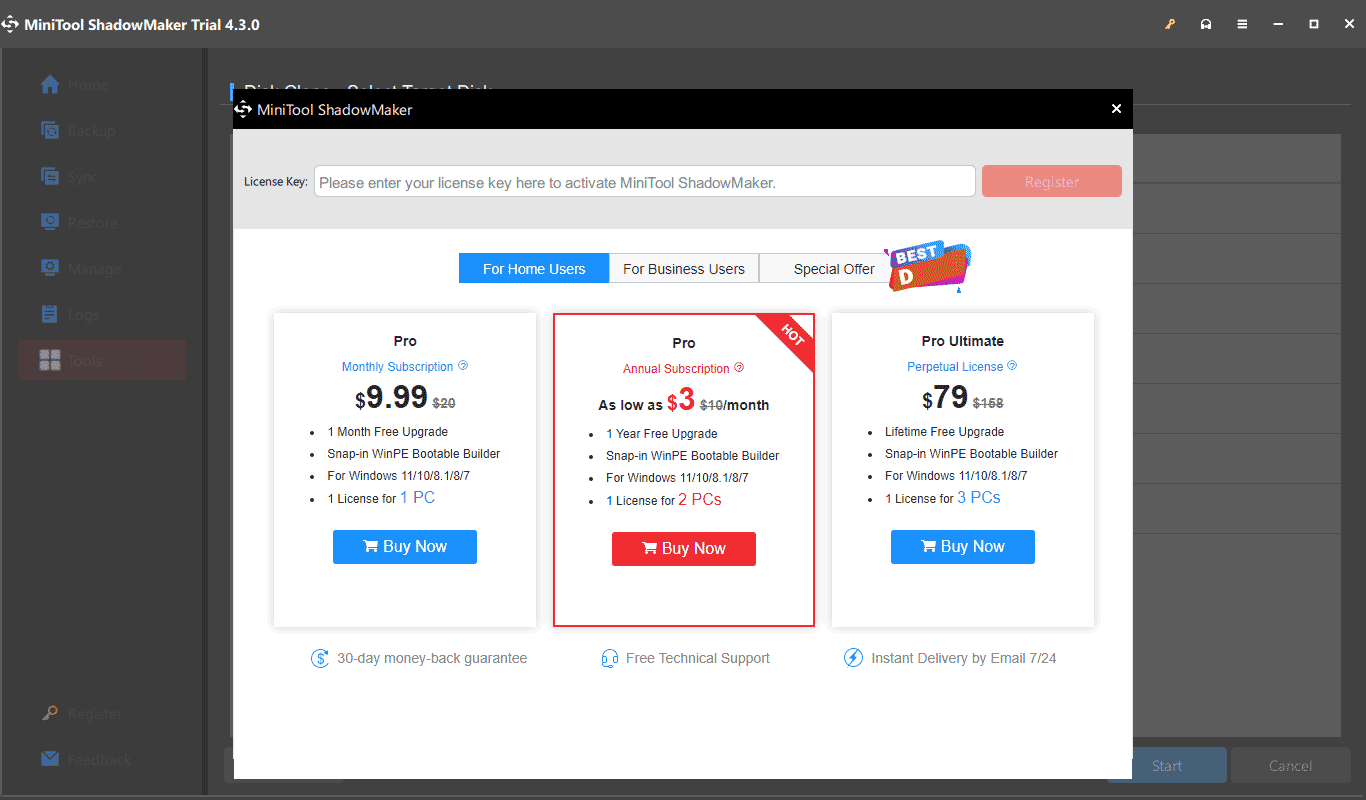Viewport: 1366px width, 800px height.
Task: Click the help icon next to Monthly Subscription
Action: pos(463,366)
